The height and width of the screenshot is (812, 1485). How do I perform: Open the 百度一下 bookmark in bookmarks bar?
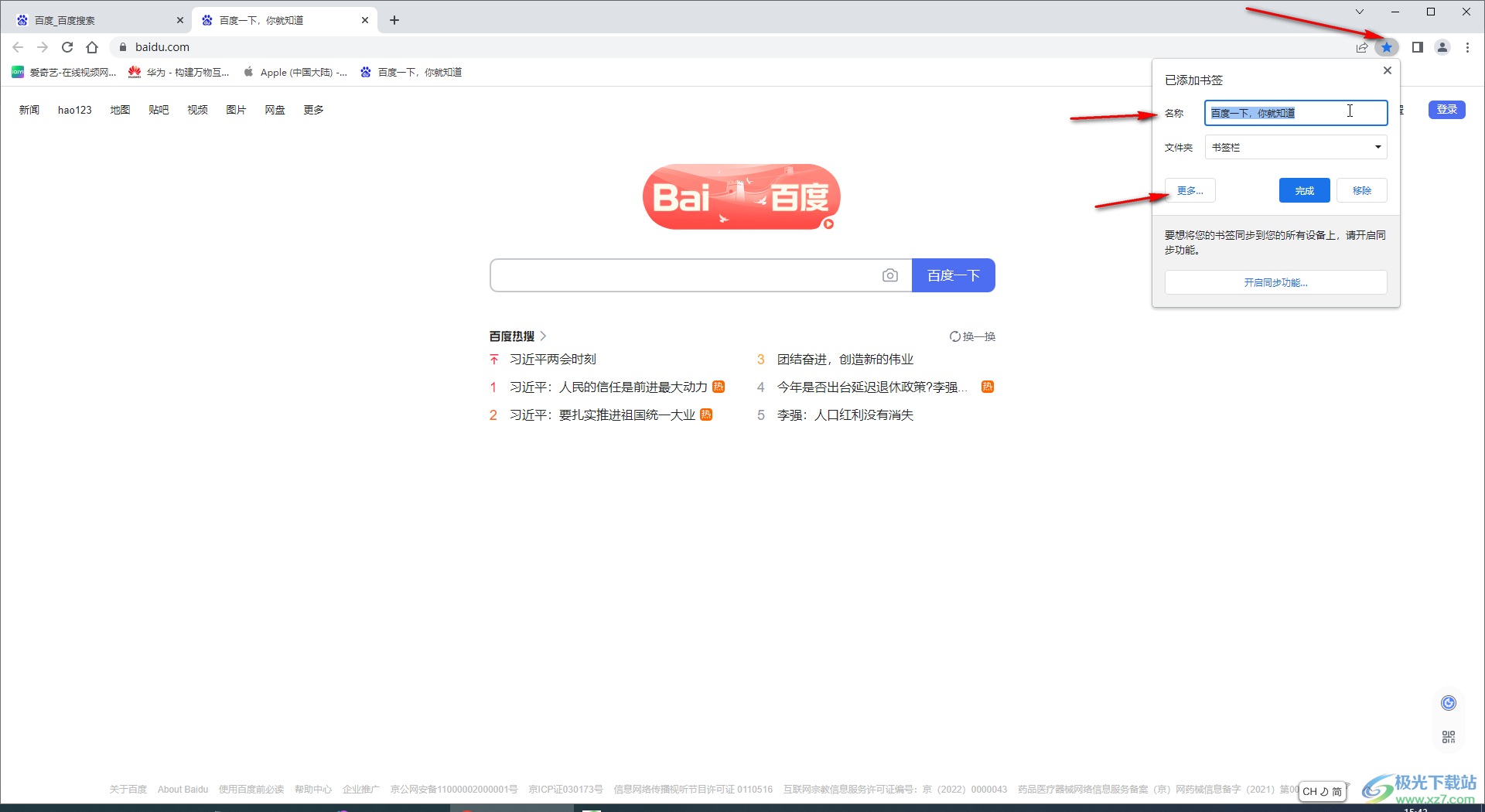click(x=411, y=72)
